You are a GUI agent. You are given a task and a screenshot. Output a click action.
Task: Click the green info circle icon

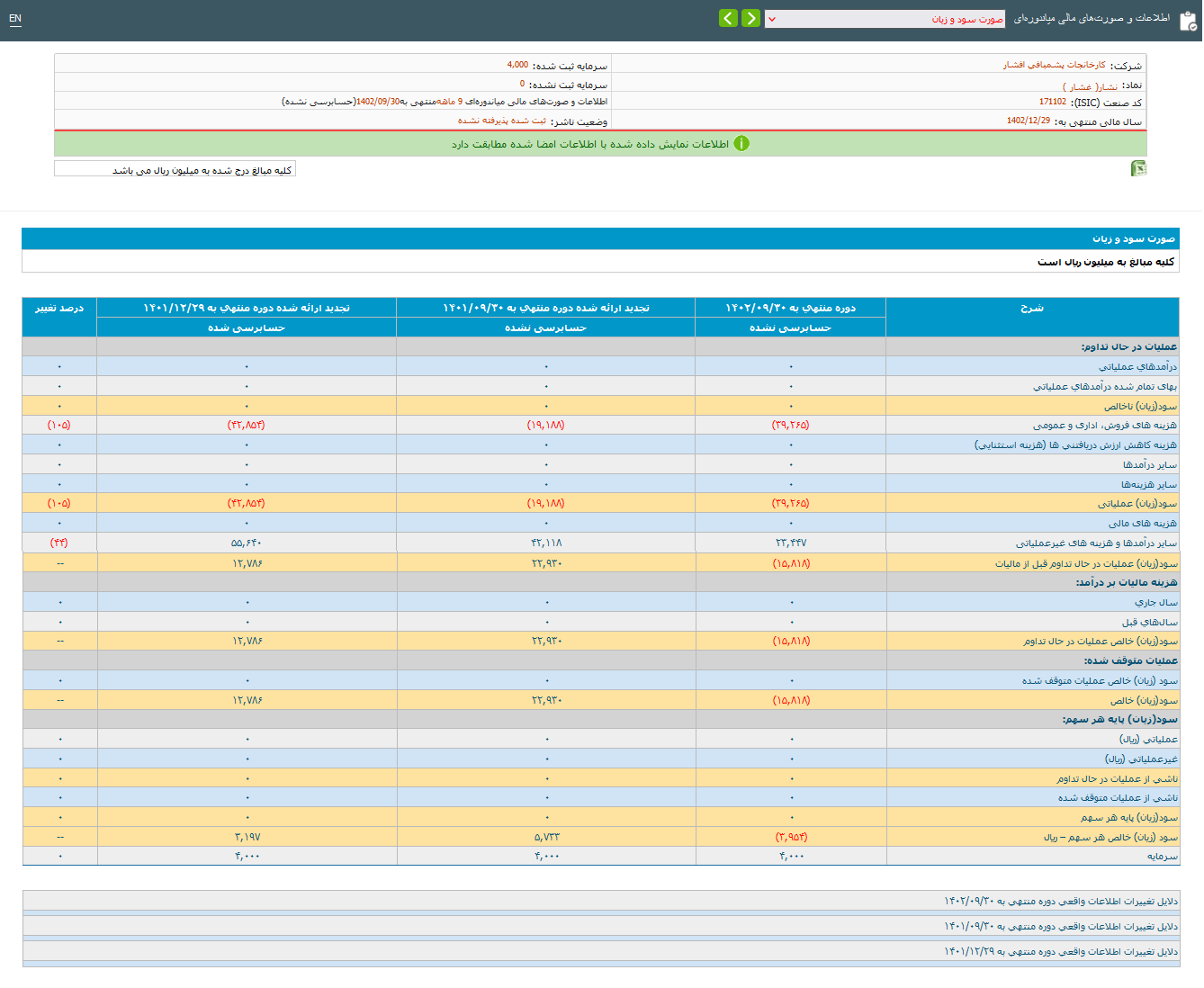(741, 144)
